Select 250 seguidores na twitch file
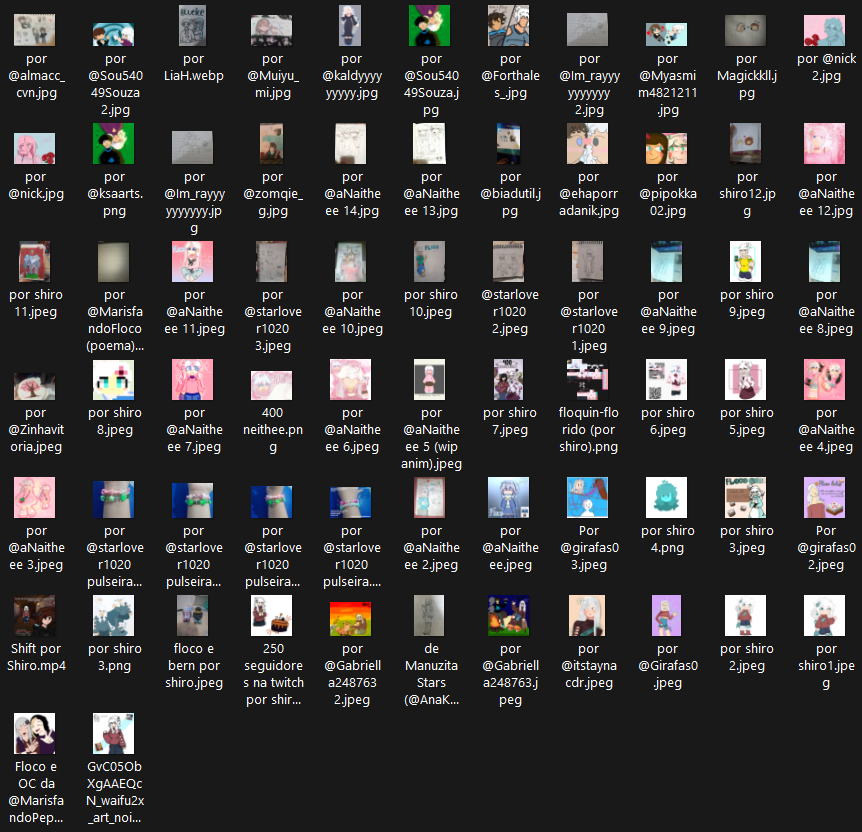The height and width of the screenshot is (832, 862). click(x=272, y=616)
